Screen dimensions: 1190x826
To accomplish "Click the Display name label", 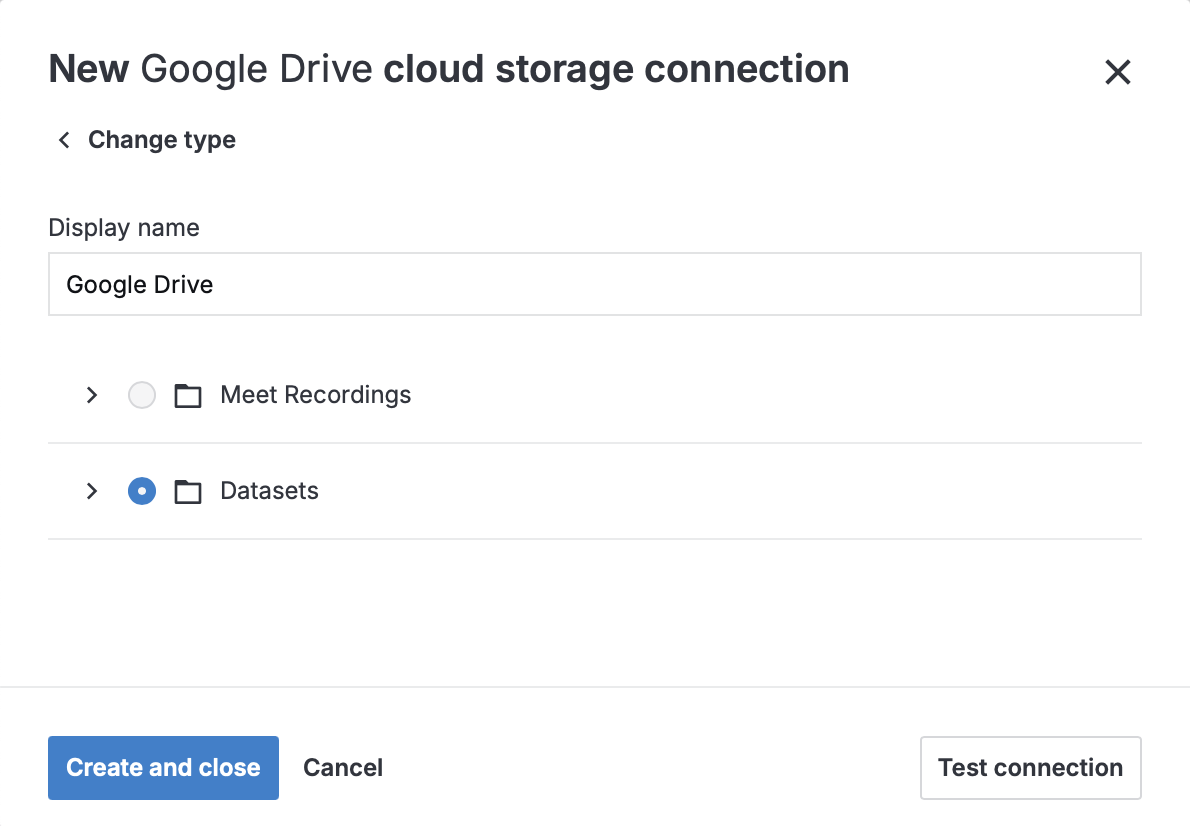I will click(123, 227).
